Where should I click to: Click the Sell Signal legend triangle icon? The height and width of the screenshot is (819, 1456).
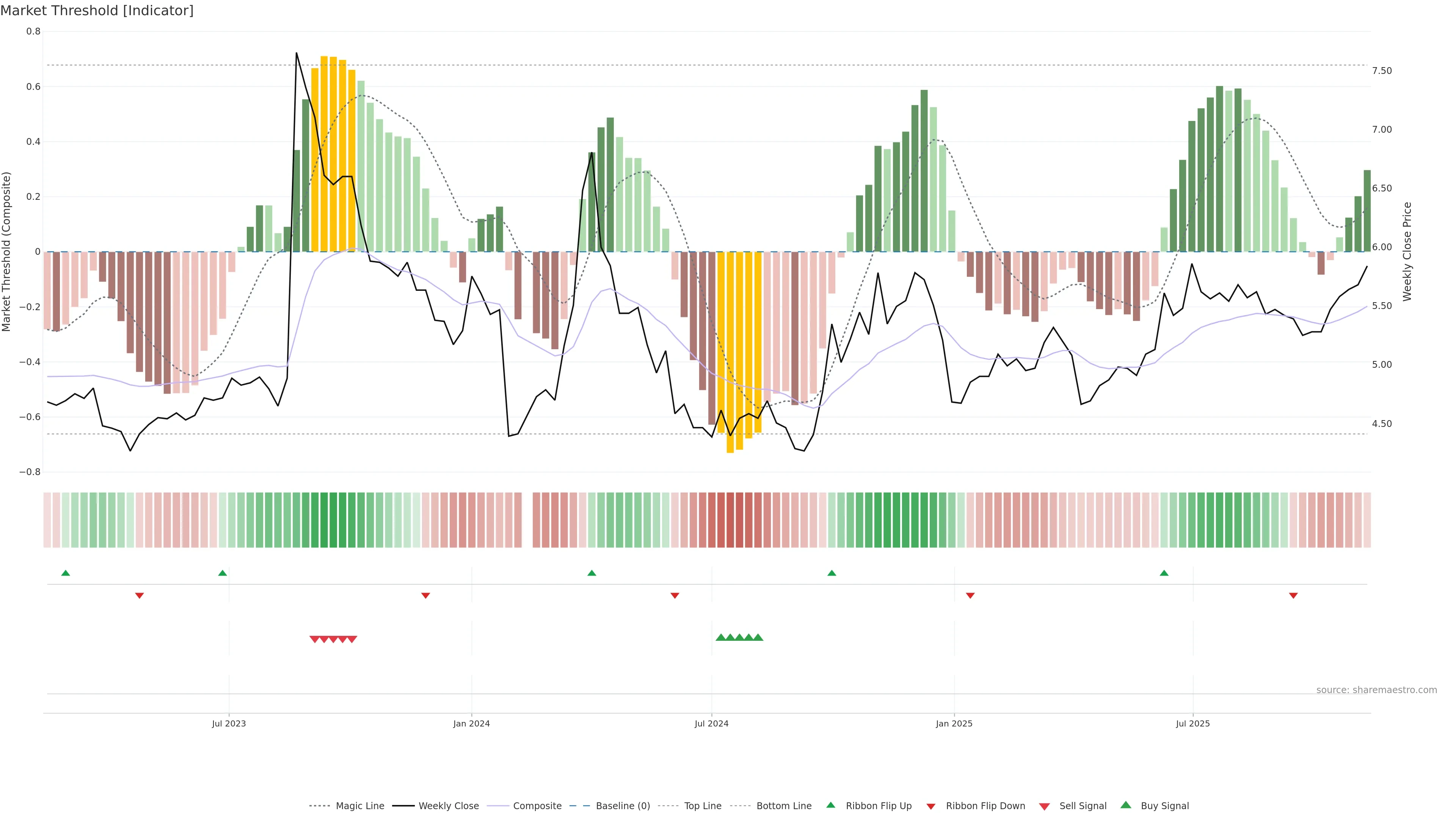pos(1044,806)
